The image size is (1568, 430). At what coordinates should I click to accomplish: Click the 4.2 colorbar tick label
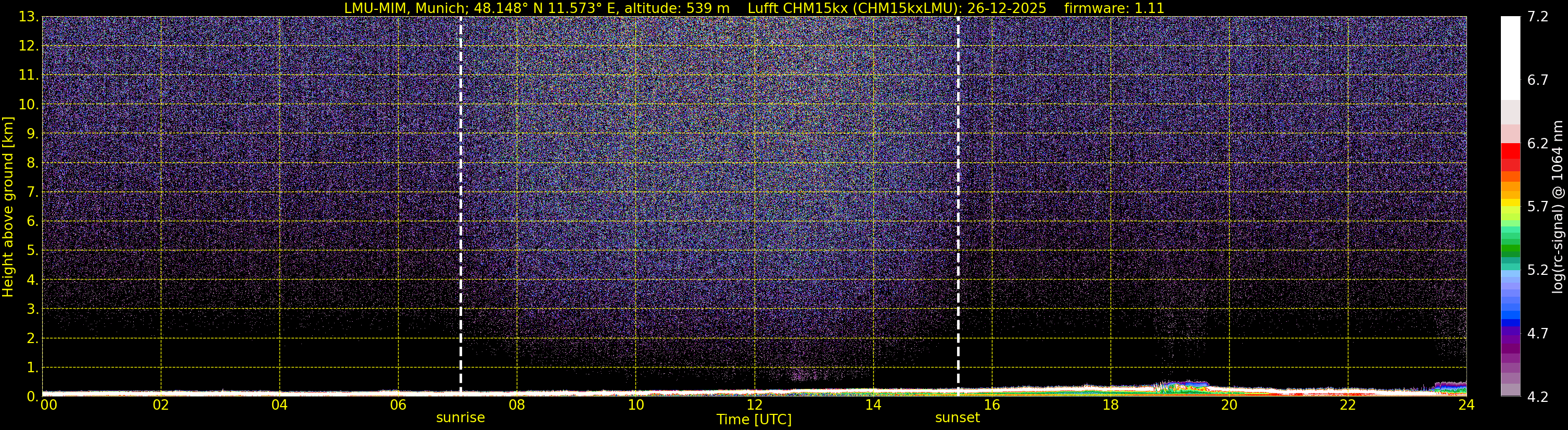(x=1538, y=397)
